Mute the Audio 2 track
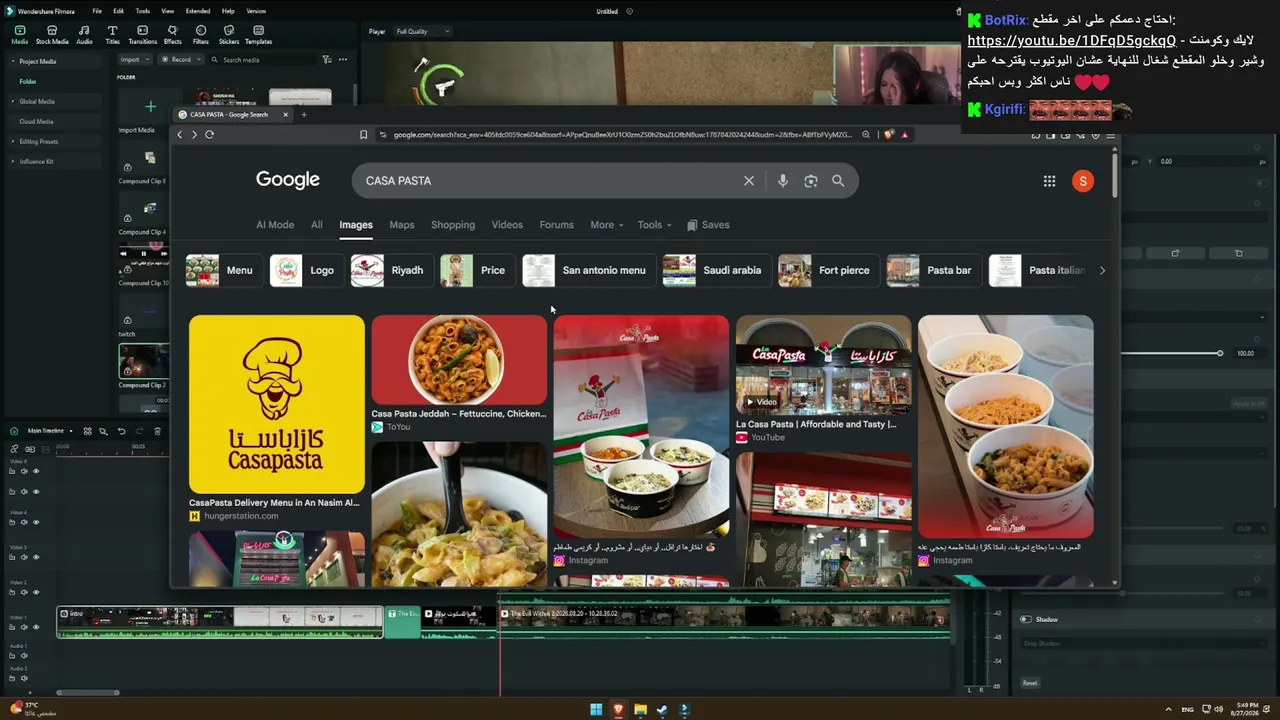Screen dimensions: 1280x720 [x=24, y=677]
